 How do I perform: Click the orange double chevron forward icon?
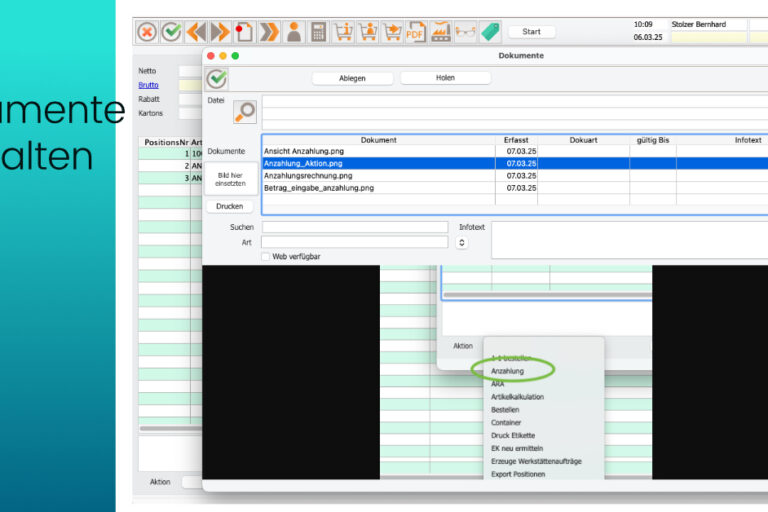pyautogui.click(x=269, y=32)
